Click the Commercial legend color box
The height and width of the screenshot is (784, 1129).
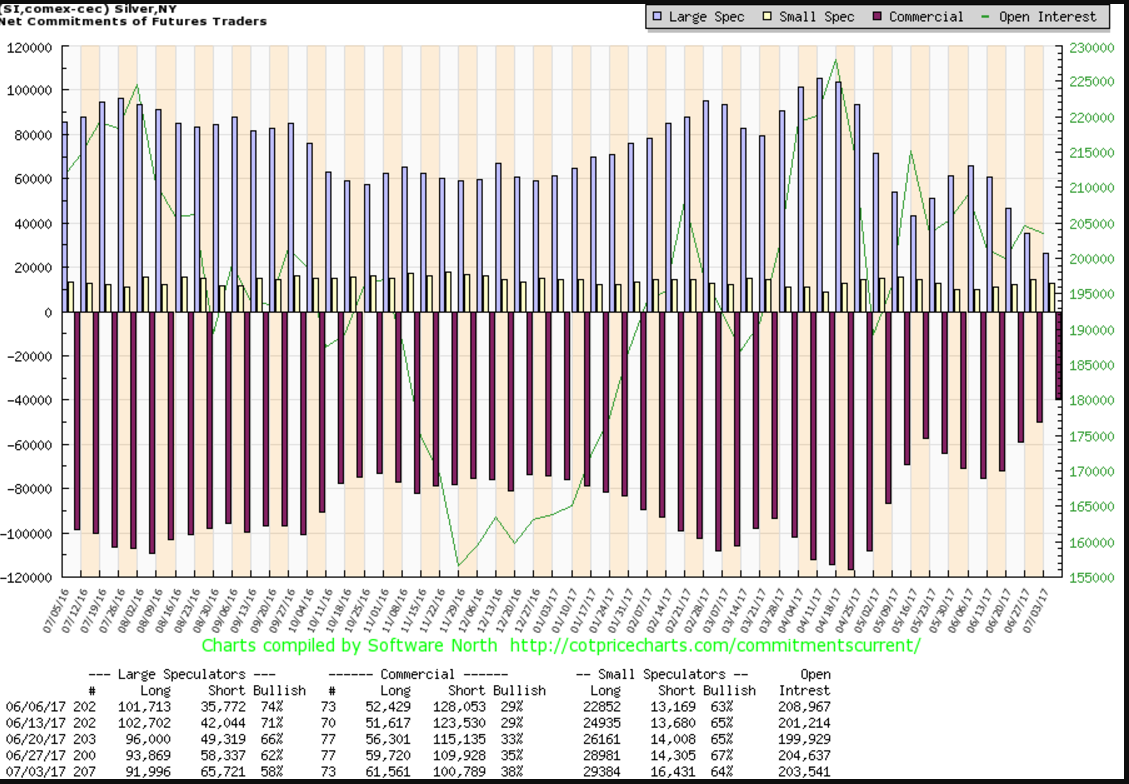(877, 17)
